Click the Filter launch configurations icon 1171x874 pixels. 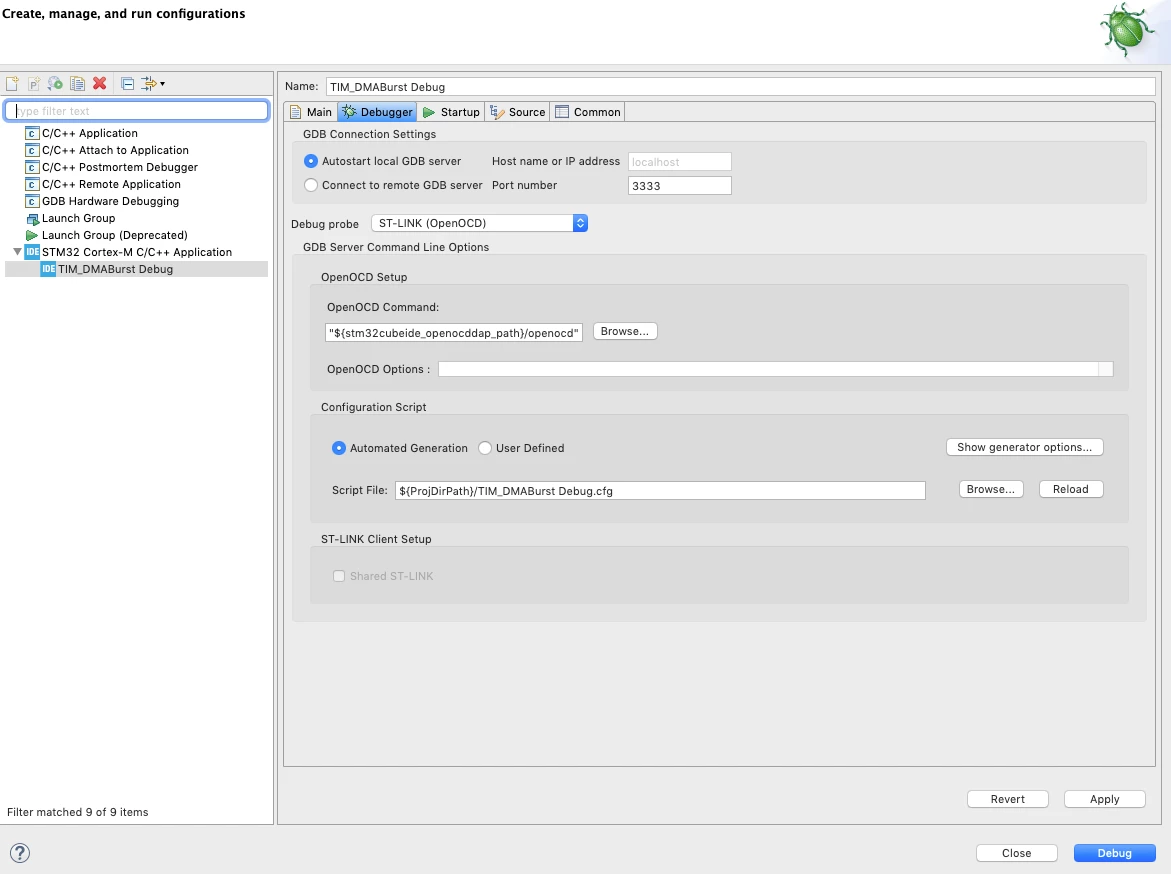point(149,84)
